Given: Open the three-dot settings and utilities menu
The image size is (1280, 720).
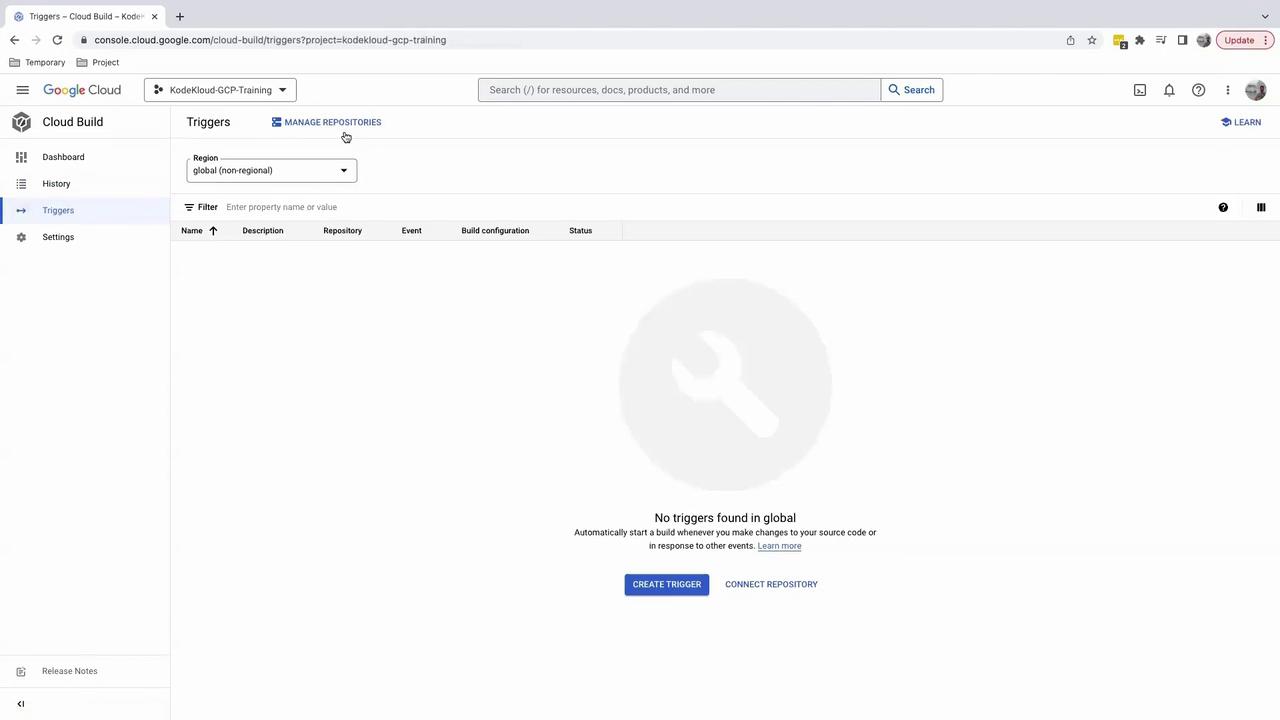Looking at the screenshot, I should click(1228, 90).
